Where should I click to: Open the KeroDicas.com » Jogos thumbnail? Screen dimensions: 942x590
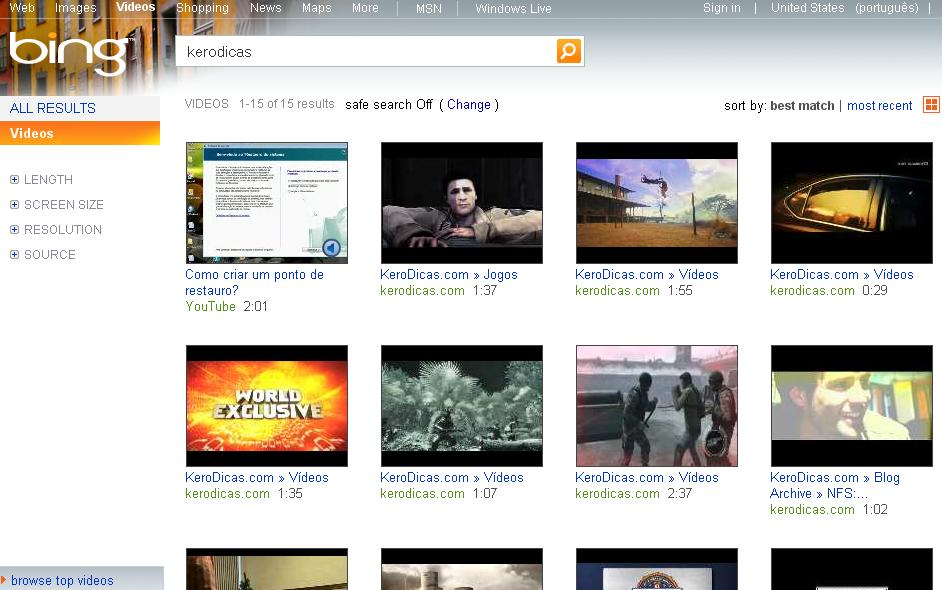[x=462, y=202]
